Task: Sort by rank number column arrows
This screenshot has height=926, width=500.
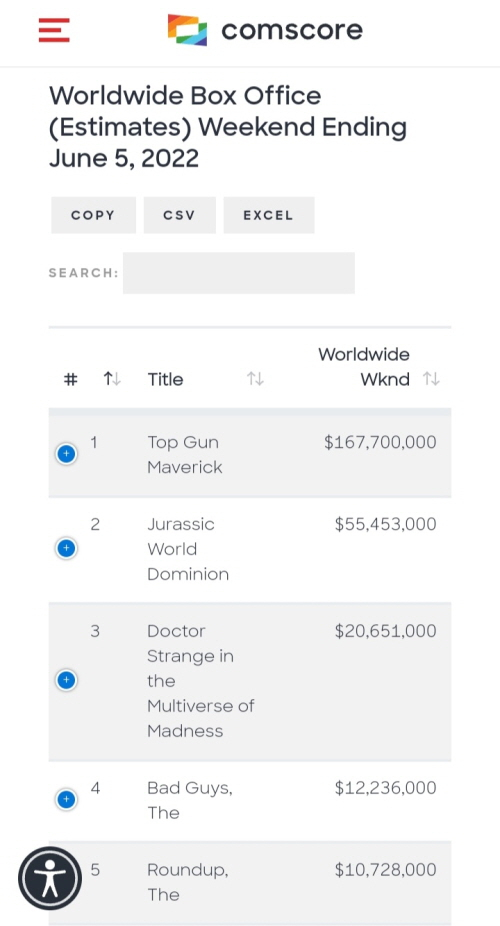Action: tap(112, 379)
